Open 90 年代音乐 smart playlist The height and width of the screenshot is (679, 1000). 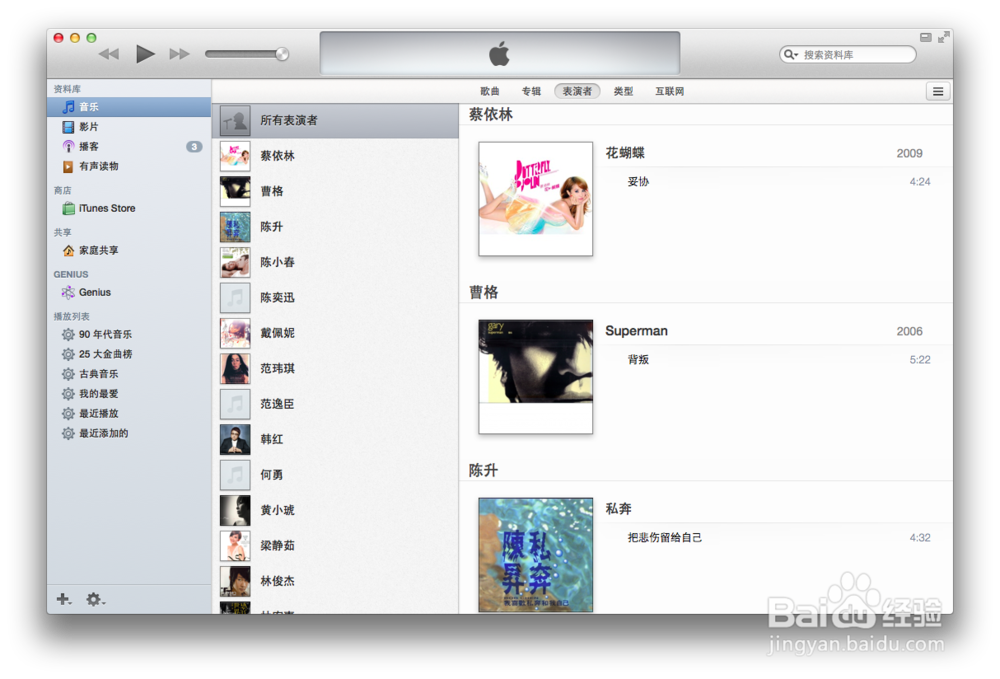coord(129,334)
